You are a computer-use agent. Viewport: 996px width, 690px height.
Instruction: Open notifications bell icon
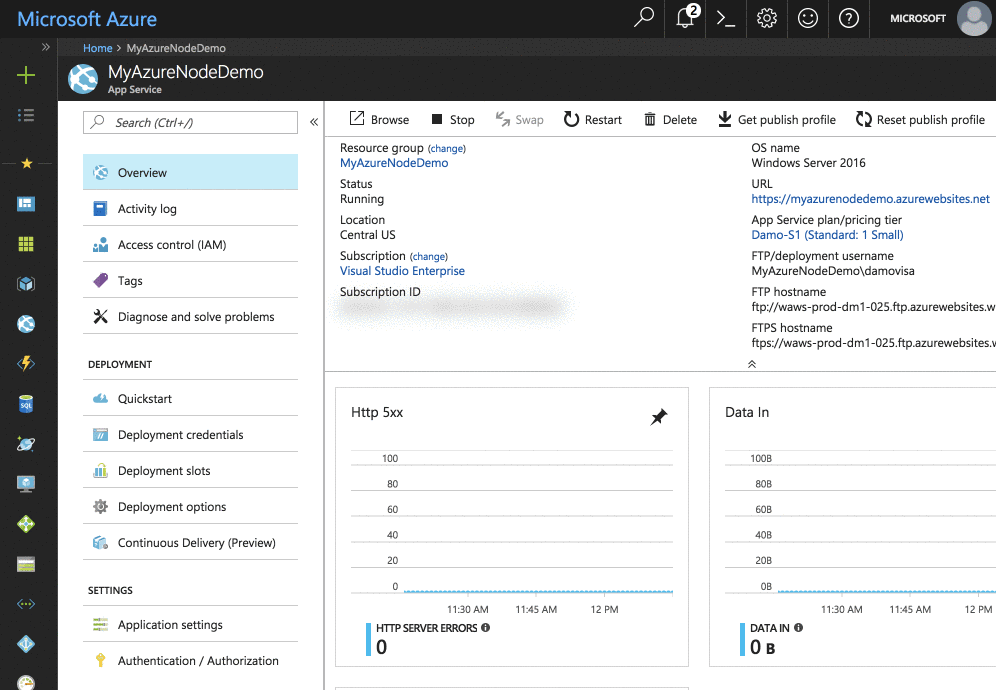pos(686,17)
